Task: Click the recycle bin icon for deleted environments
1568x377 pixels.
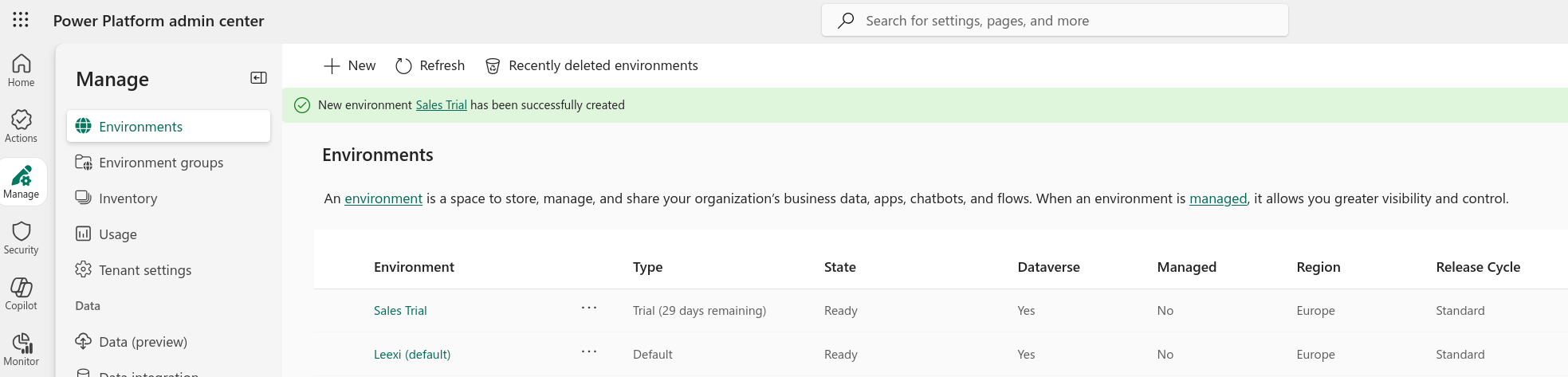Action: tap(493, 65)
